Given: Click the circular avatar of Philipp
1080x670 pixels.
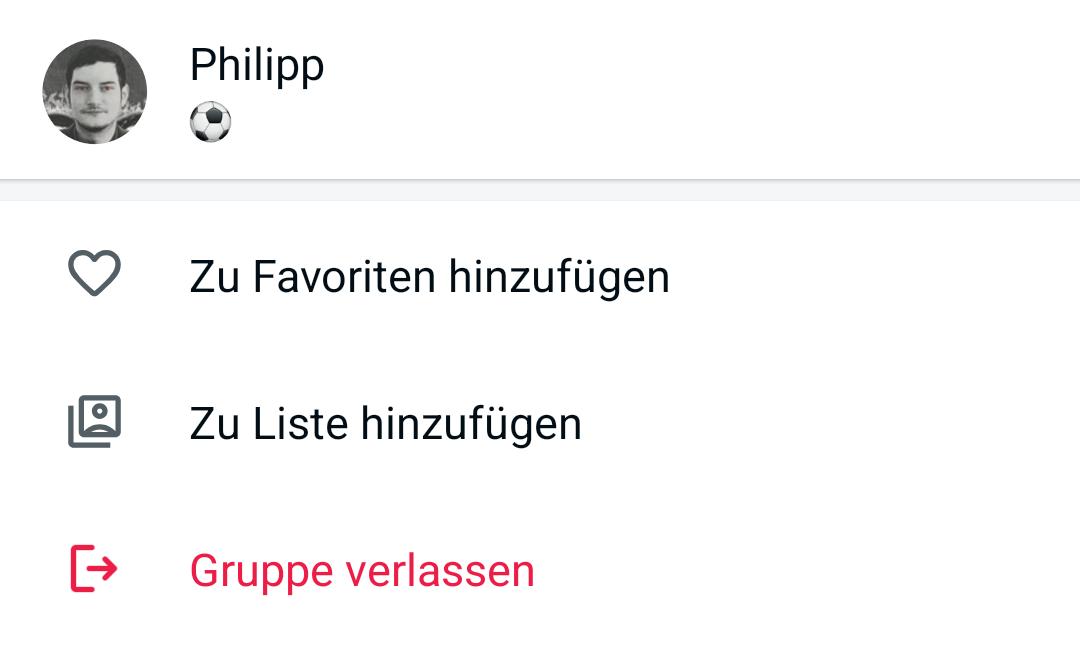Looking at the screenshot, I should coord(95,92).
